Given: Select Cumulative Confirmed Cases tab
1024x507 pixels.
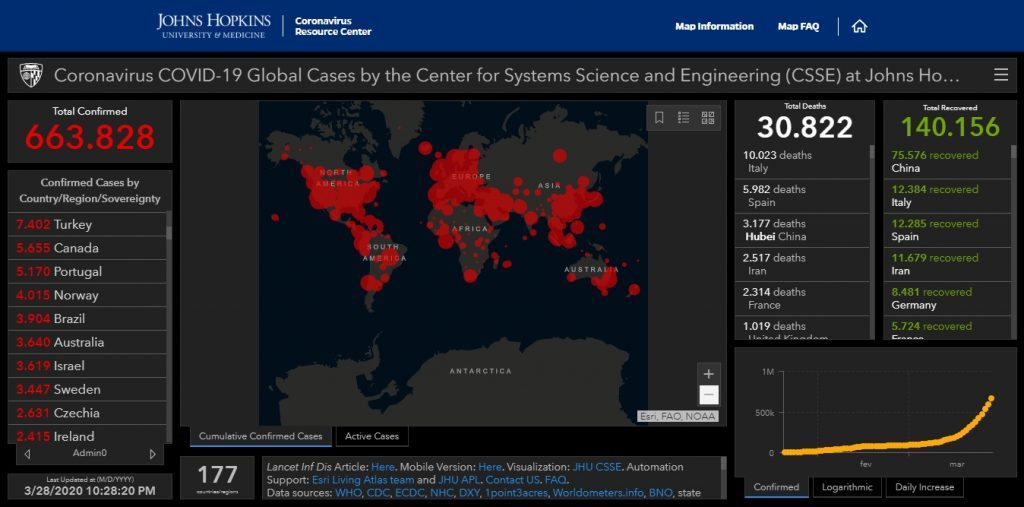Looking at the screenshot, I should 260,436.
